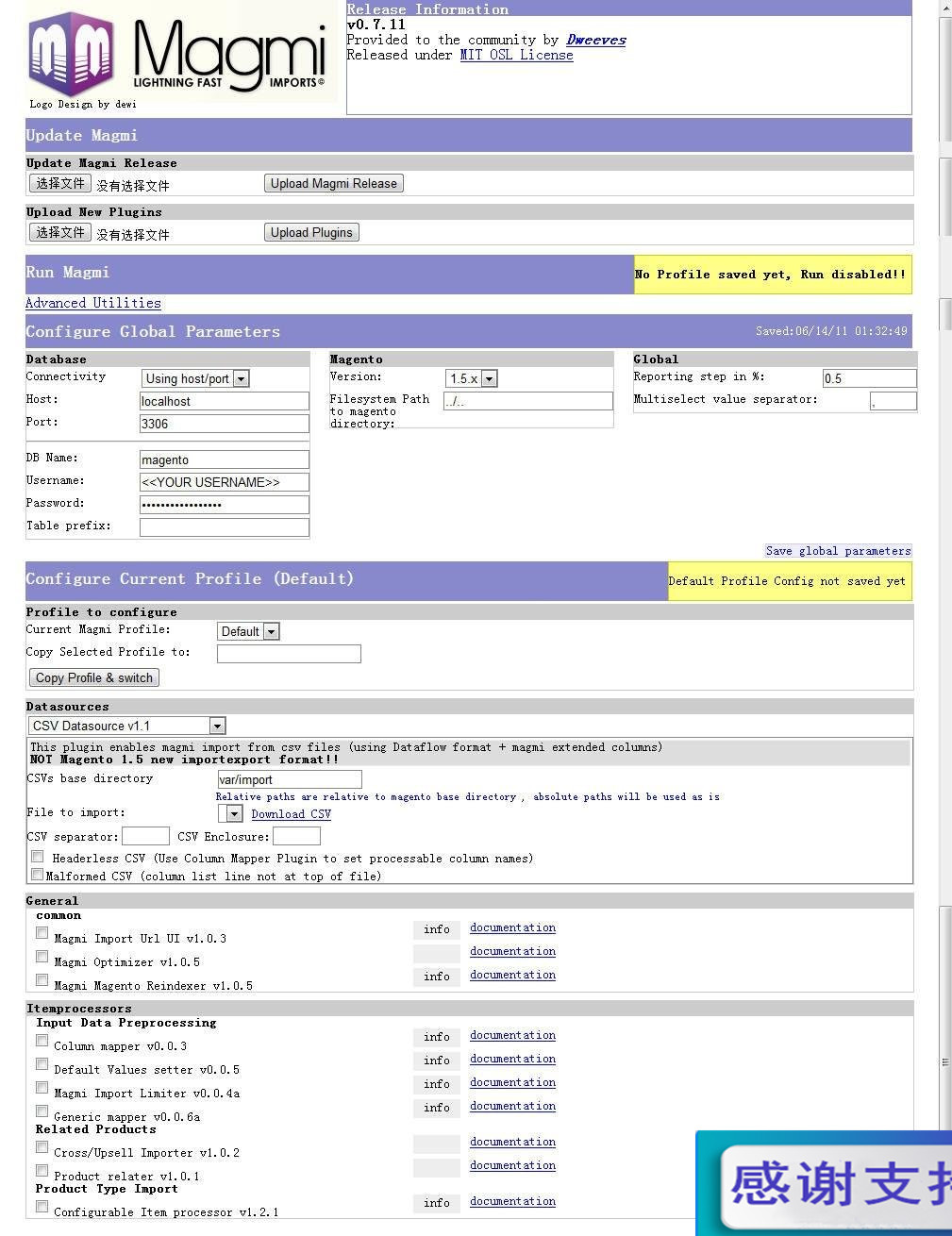Open documentation for Configurable Item processor
This screenshot has width=952, height=1236.
coord(512,1201)
